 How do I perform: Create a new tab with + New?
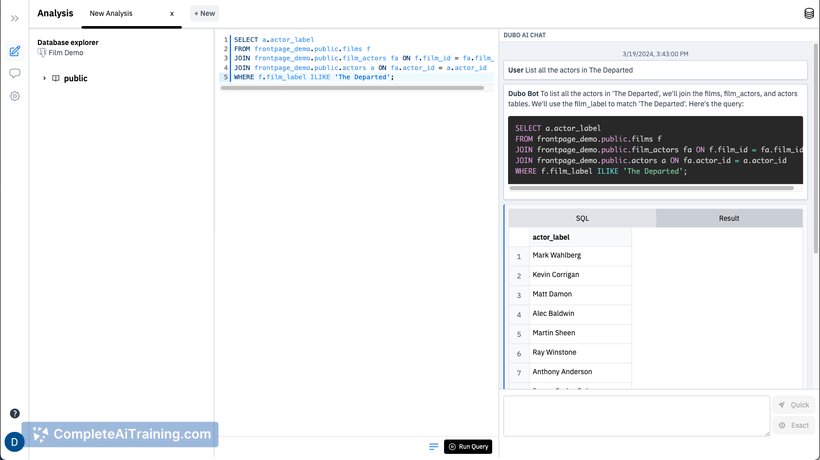click(204, 14)
